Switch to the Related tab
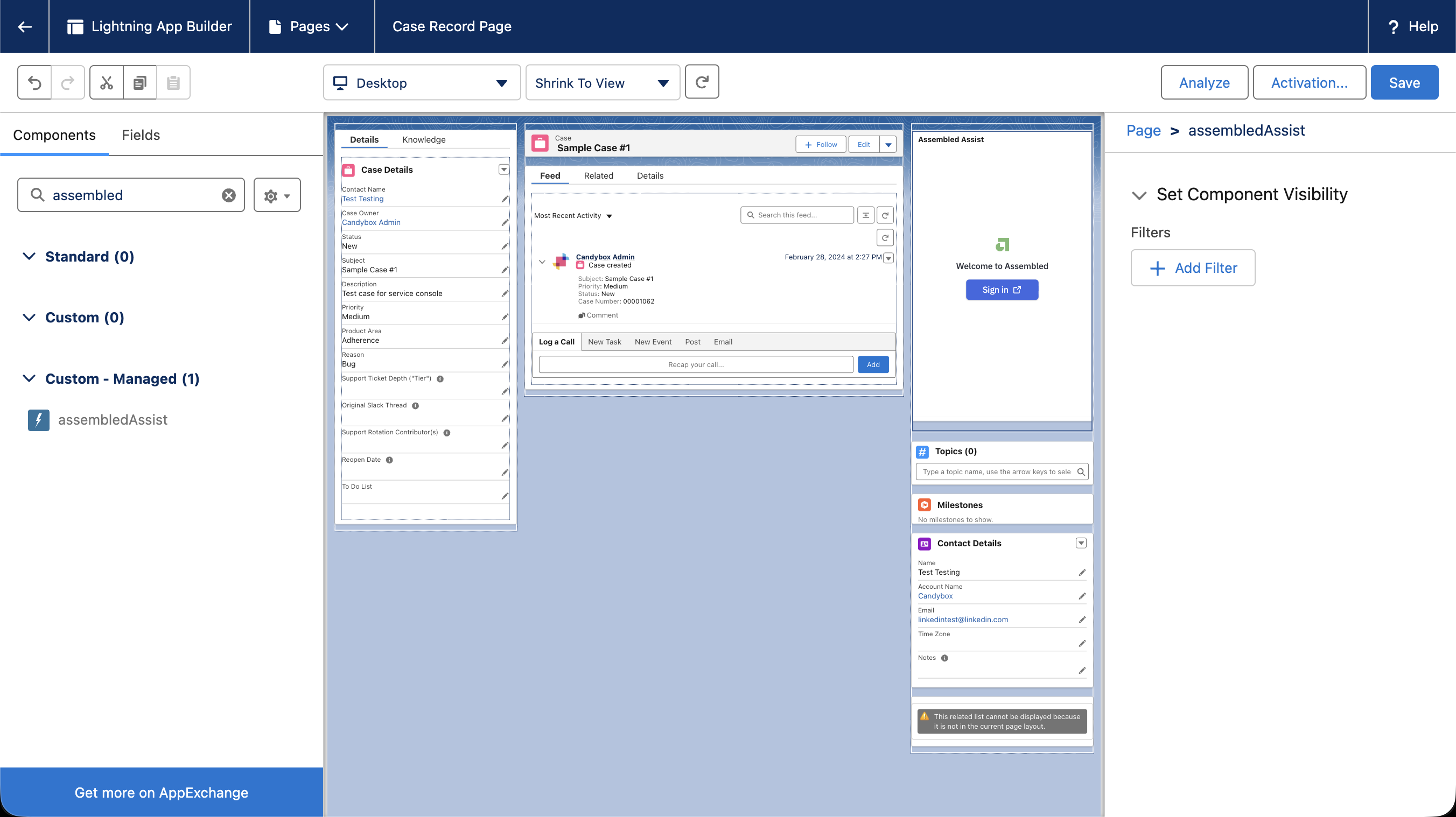Image resolution: width=1456 pixels, height=817 pixels. click(x=599, y=175)
